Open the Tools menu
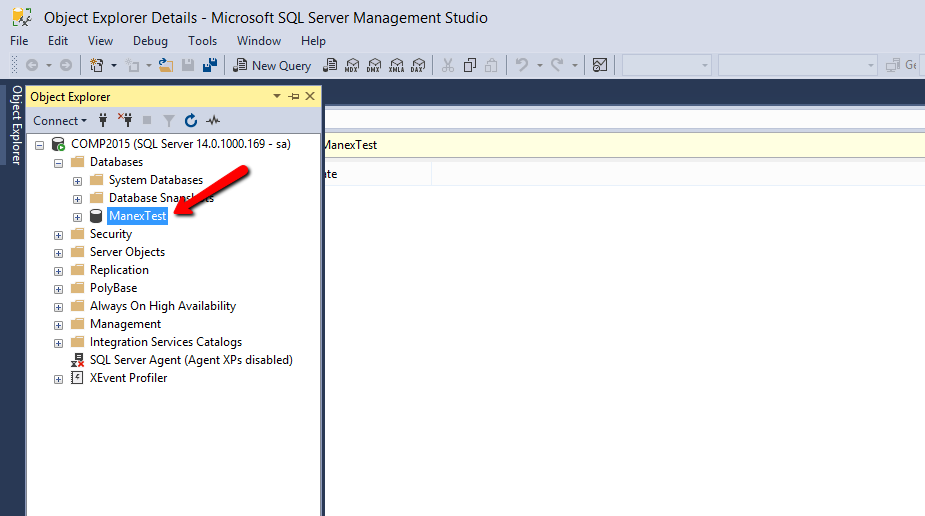 point(202,41)
